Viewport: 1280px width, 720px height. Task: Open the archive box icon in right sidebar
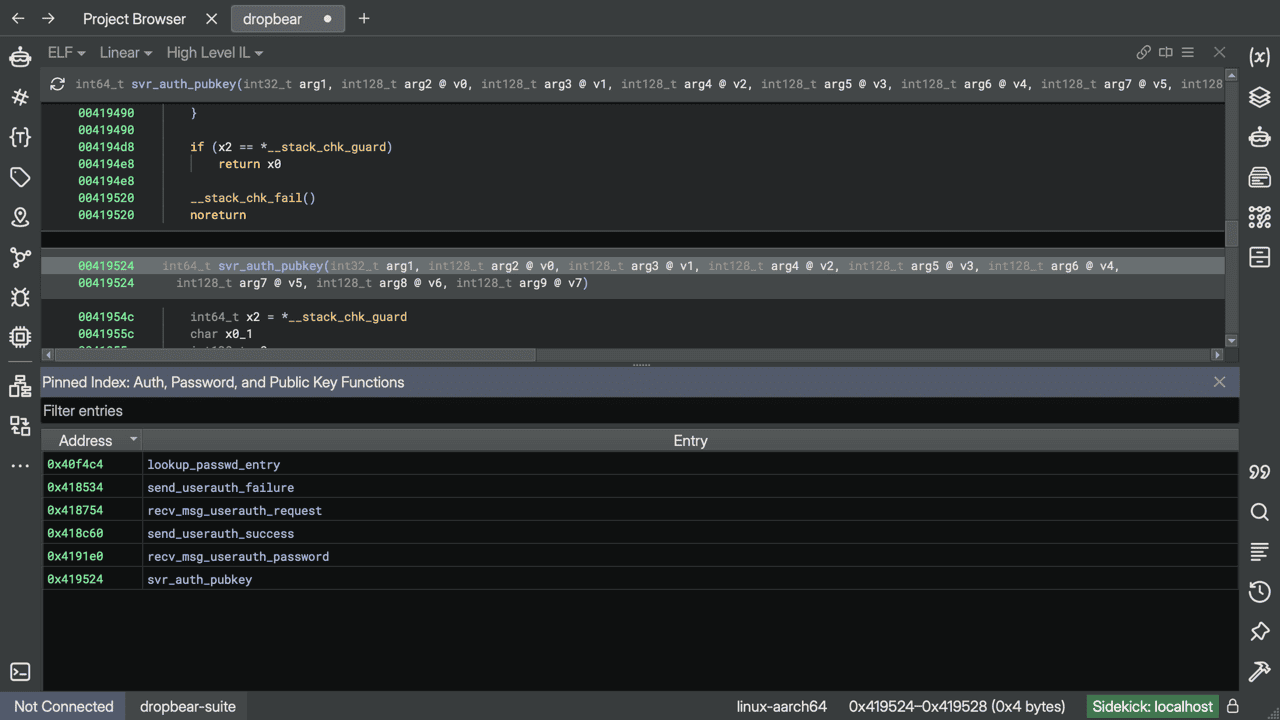(1260, 257)
